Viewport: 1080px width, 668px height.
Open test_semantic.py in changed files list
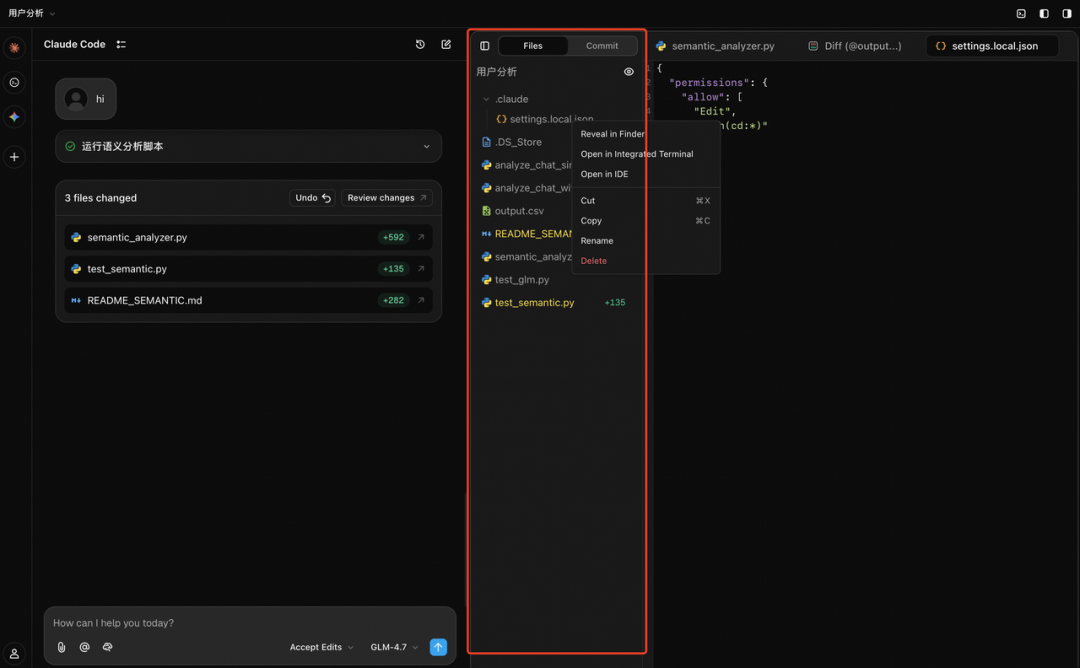click(x=248, y=269)
